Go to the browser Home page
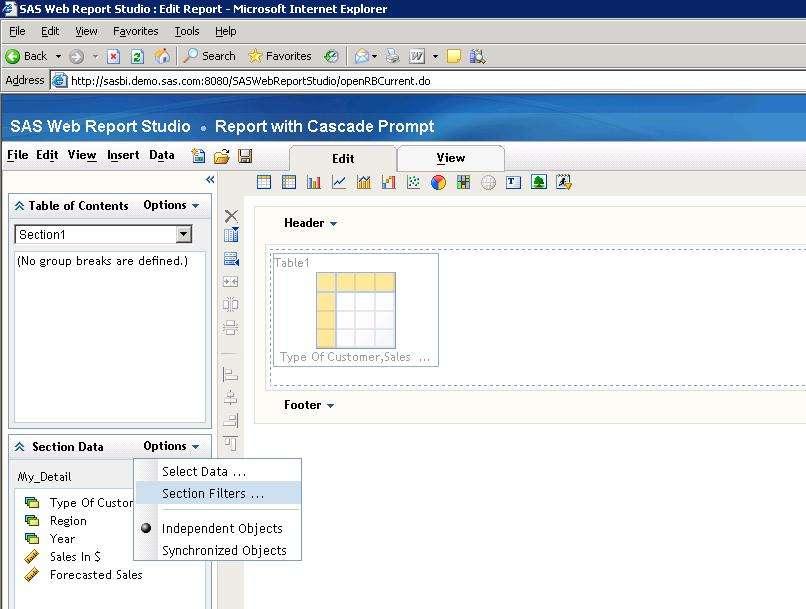 pyautogui.click(x=162, y=56)
